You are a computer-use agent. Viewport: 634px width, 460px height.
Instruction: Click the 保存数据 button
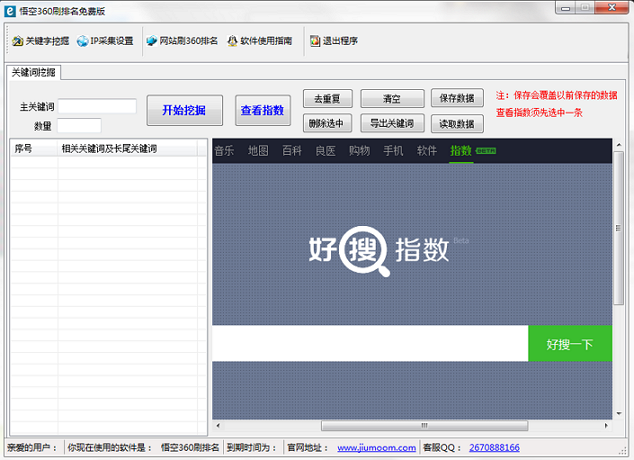tap(457, 98)
